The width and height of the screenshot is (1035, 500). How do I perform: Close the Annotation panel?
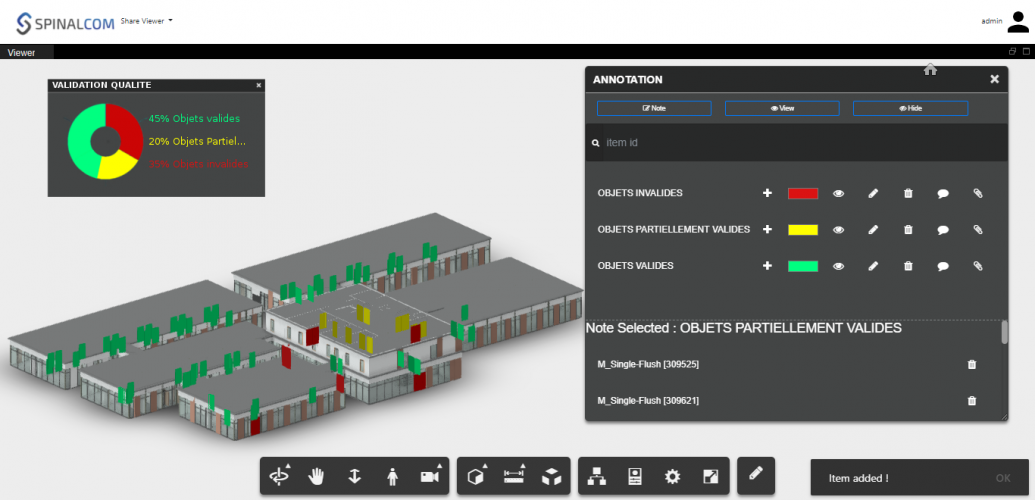[x=994, y=79]
